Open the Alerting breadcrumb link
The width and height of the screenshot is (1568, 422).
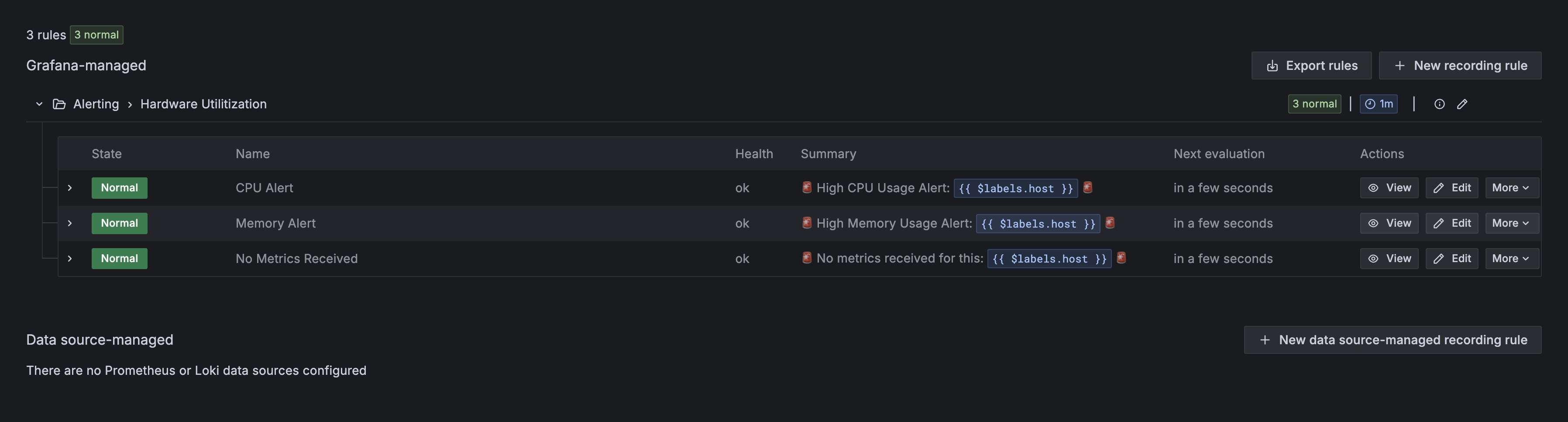[x=96, y=104]
